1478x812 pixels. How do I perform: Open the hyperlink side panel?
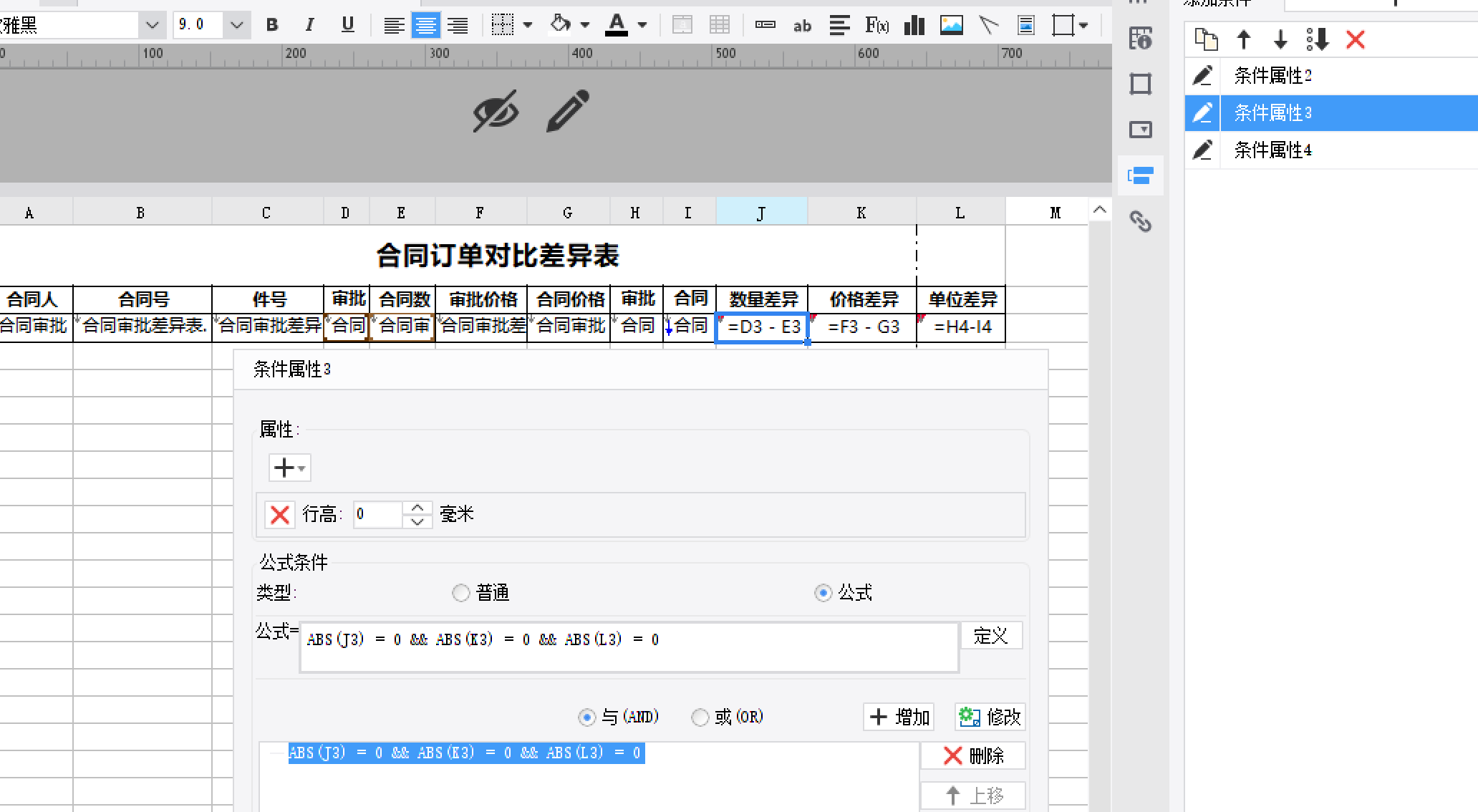pos(1140,221)
